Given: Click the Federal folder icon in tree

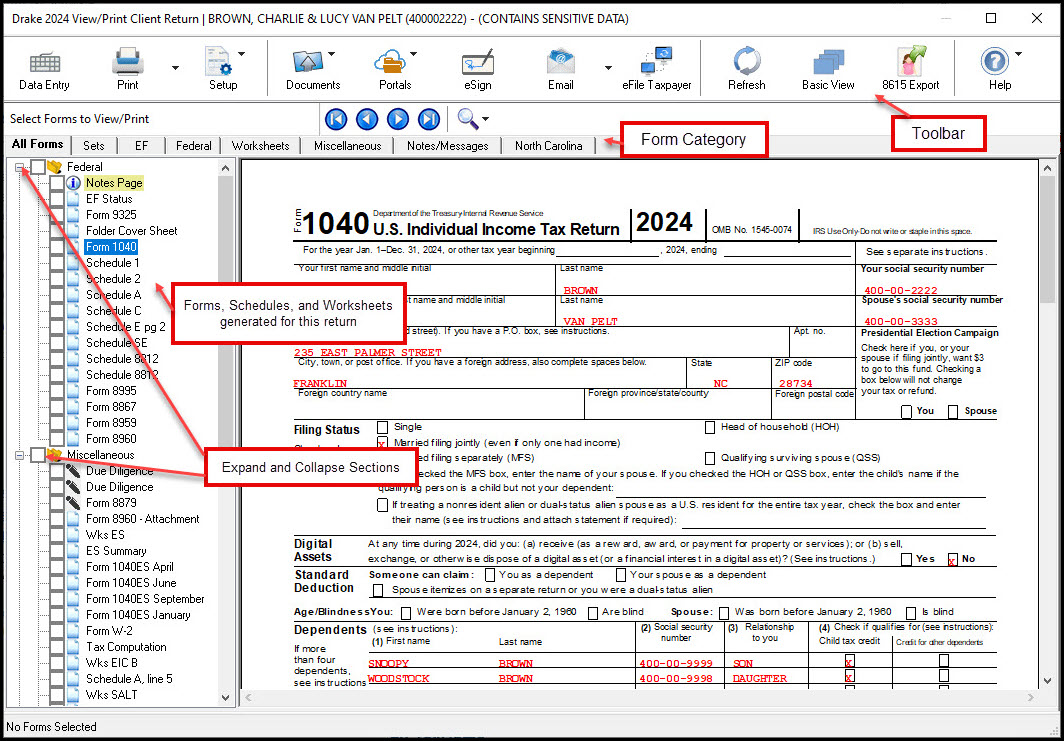Looking at the screenshot, I should [x=55, y=167].
